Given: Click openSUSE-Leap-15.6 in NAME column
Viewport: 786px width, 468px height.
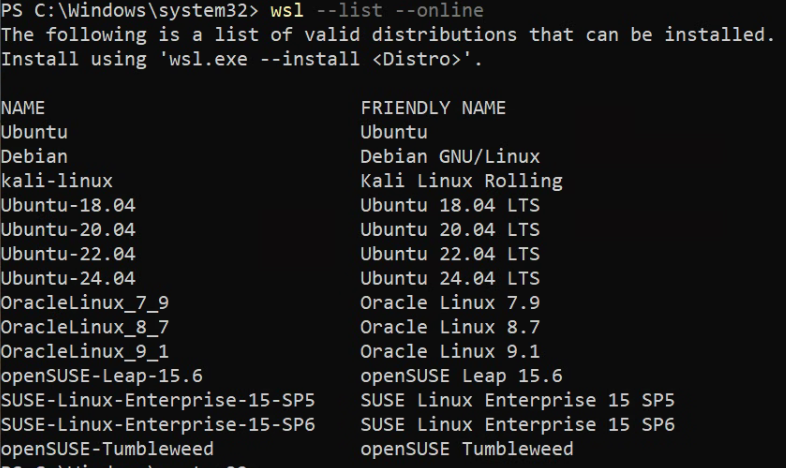Looking at the screenshot, I should pos(102,376).
